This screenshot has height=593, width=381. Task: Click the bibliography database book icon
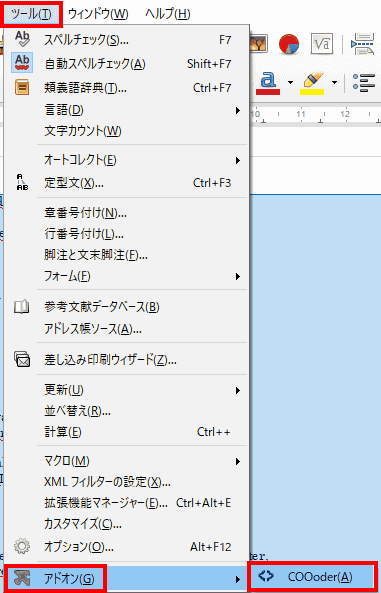(x=22, y=307)
